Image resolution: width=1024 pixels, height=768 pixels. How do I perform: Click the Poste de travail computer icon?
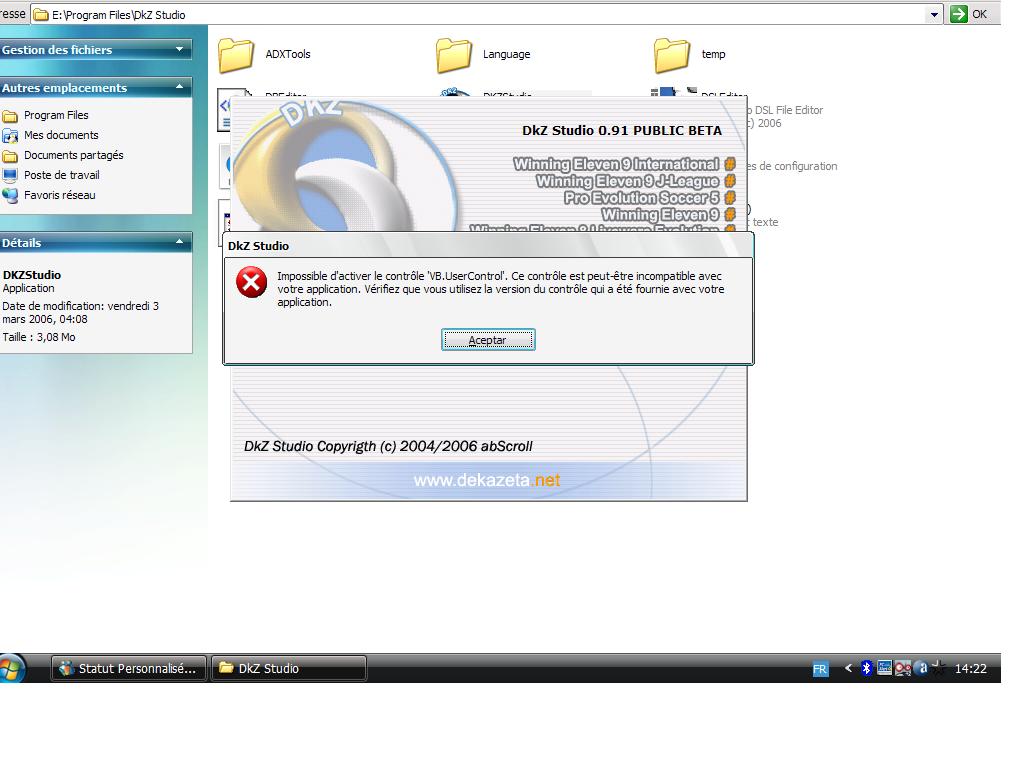click(10, 176)
